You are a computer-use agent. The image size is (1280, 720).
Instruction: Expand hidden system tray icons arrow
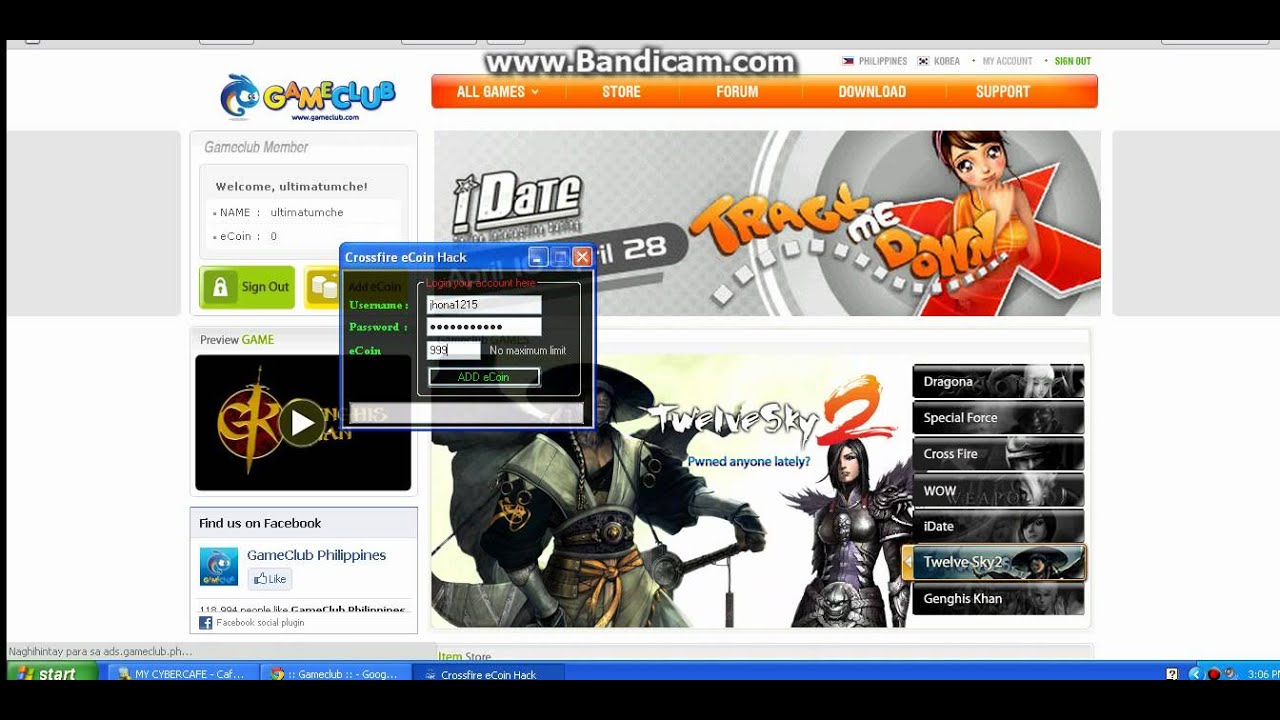[x=1194, y=674]
